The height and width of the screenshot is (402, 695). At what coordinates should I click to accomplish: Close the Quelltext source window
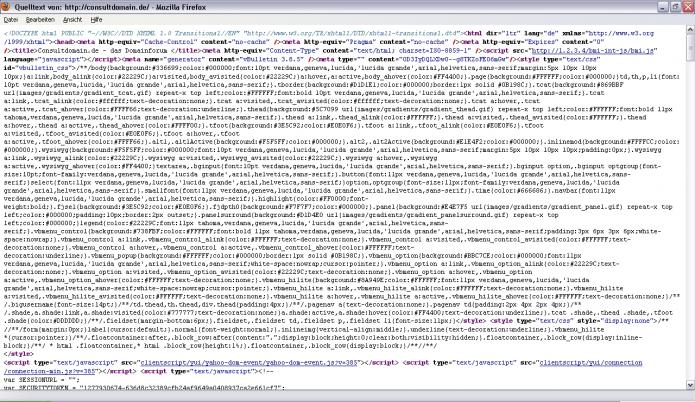[x=689, y=7]
